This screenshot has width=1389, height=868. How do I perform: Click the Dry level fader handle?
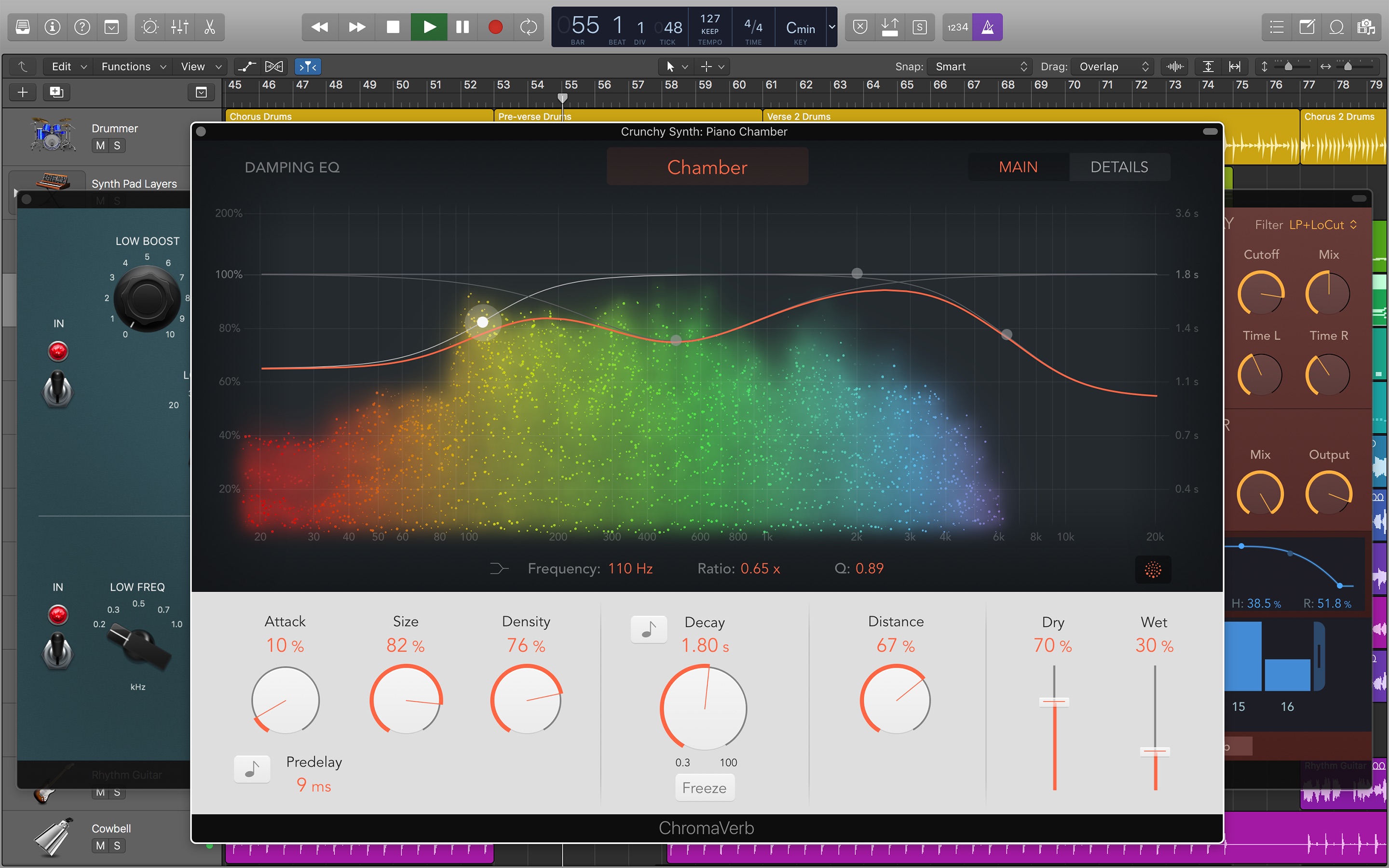[1054, 702]
